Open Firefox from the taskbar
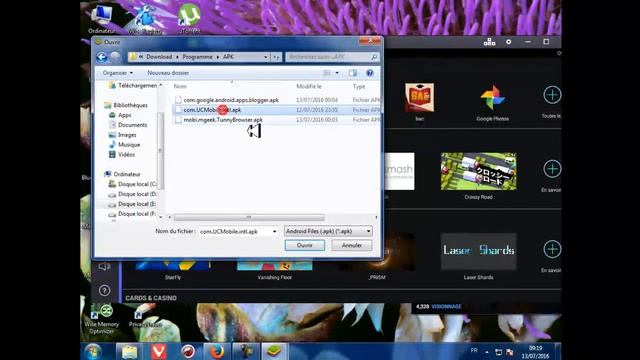Image resolution: width=640 pixels, height=360 pixels. point(217,351)
